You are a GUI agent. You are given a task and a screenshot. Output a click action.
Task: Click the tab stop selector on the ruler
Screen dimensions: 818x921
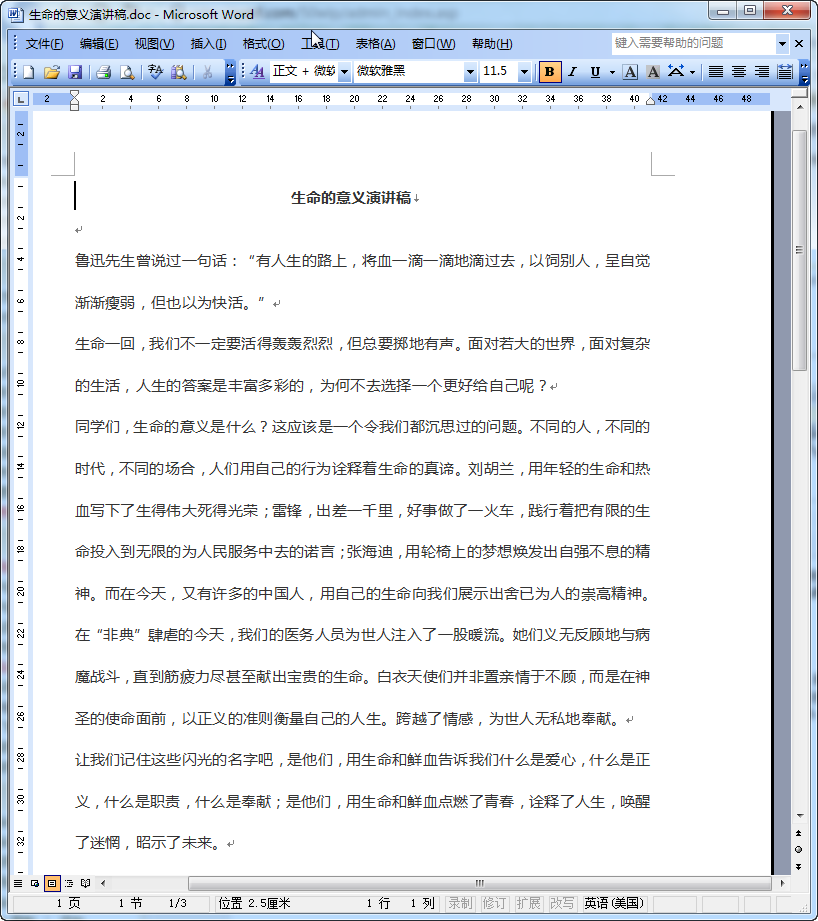pos(21,99)
